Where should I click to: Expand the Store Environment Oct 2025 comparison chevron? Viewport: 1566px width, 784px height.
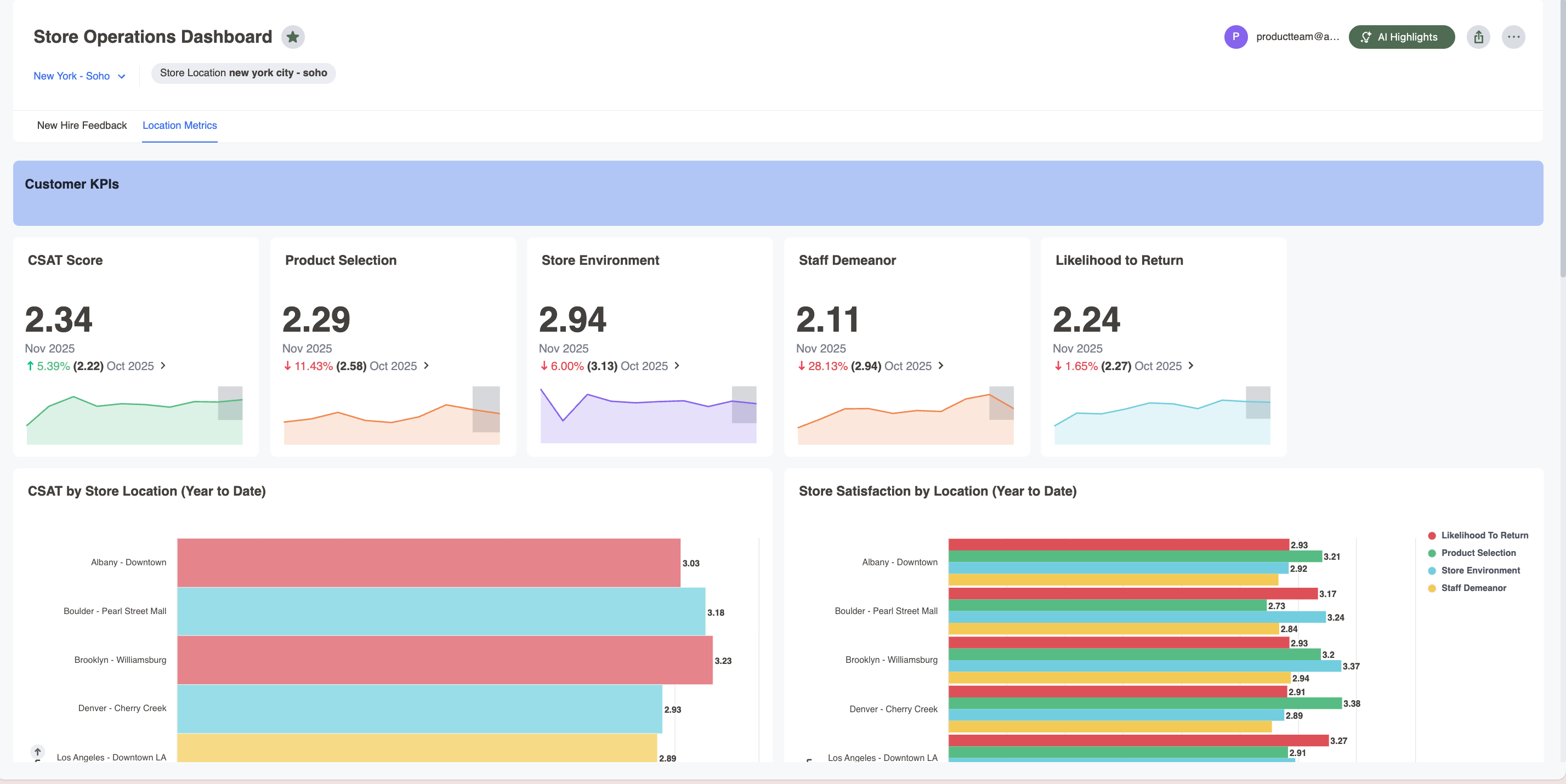click(677, 365)
